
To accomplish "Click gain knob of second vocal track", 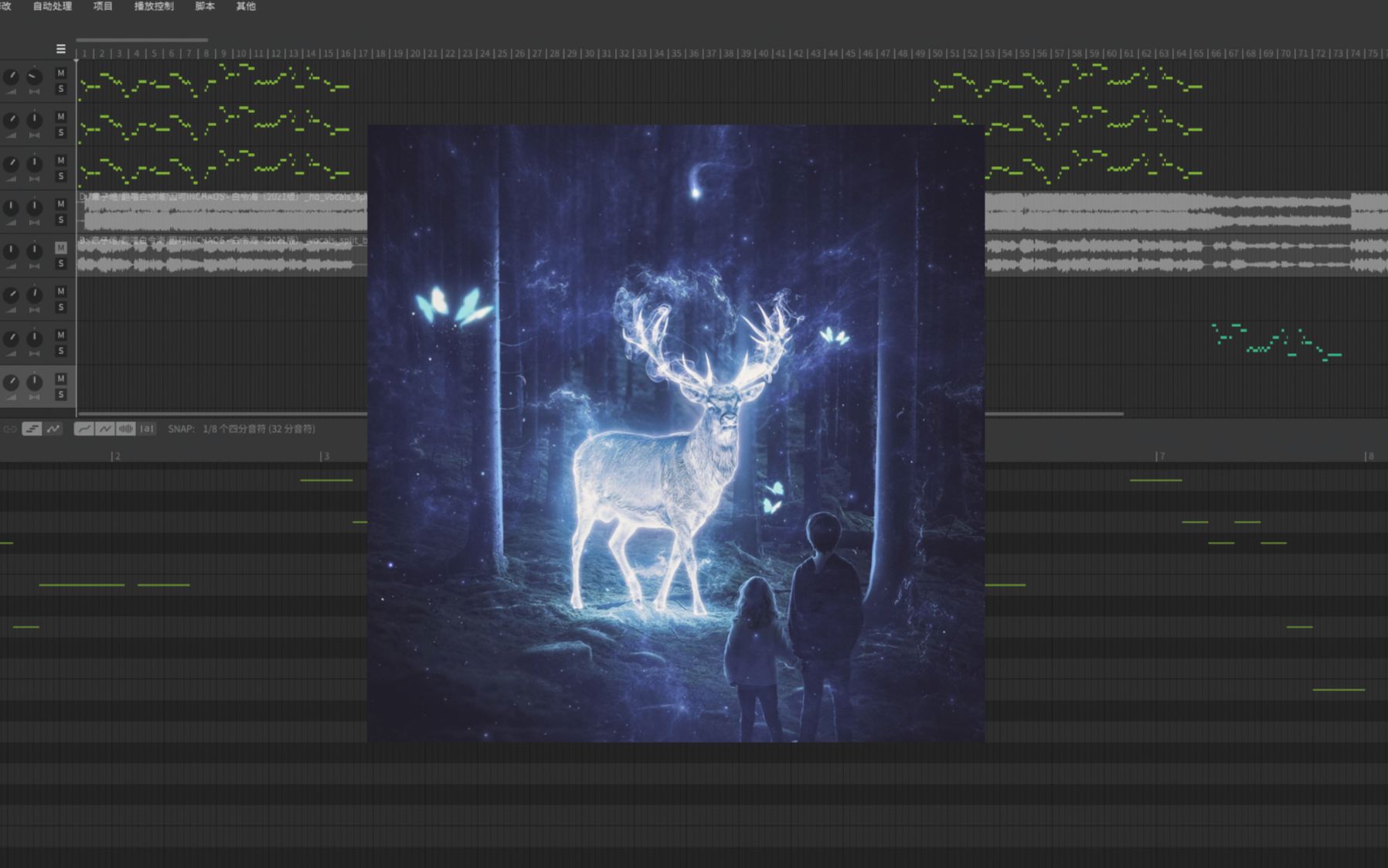I will point(11,120).
